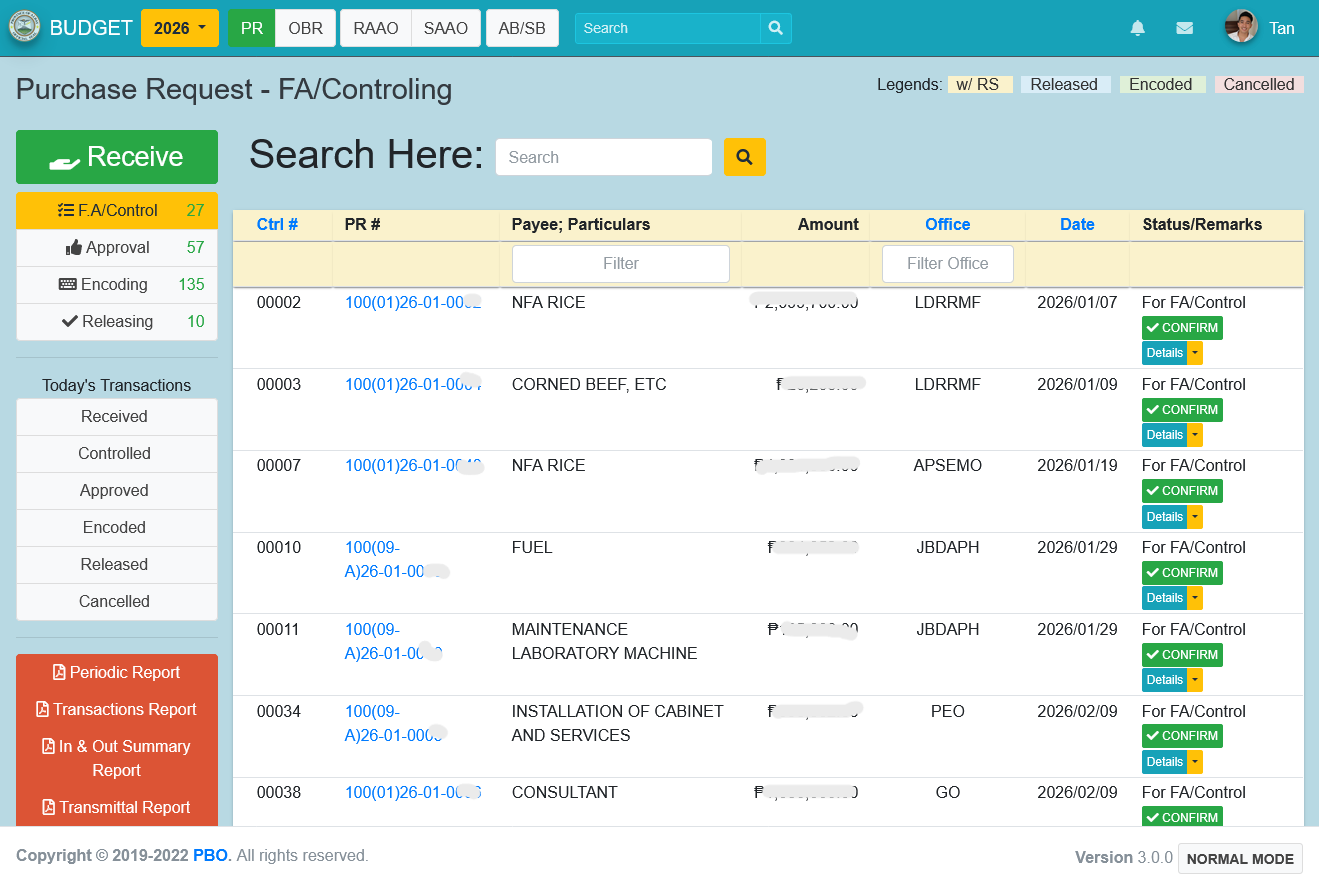Confirm the CORNED BEEF, ETC request
Screen dimensions: 1319x890
[1182, 410]
